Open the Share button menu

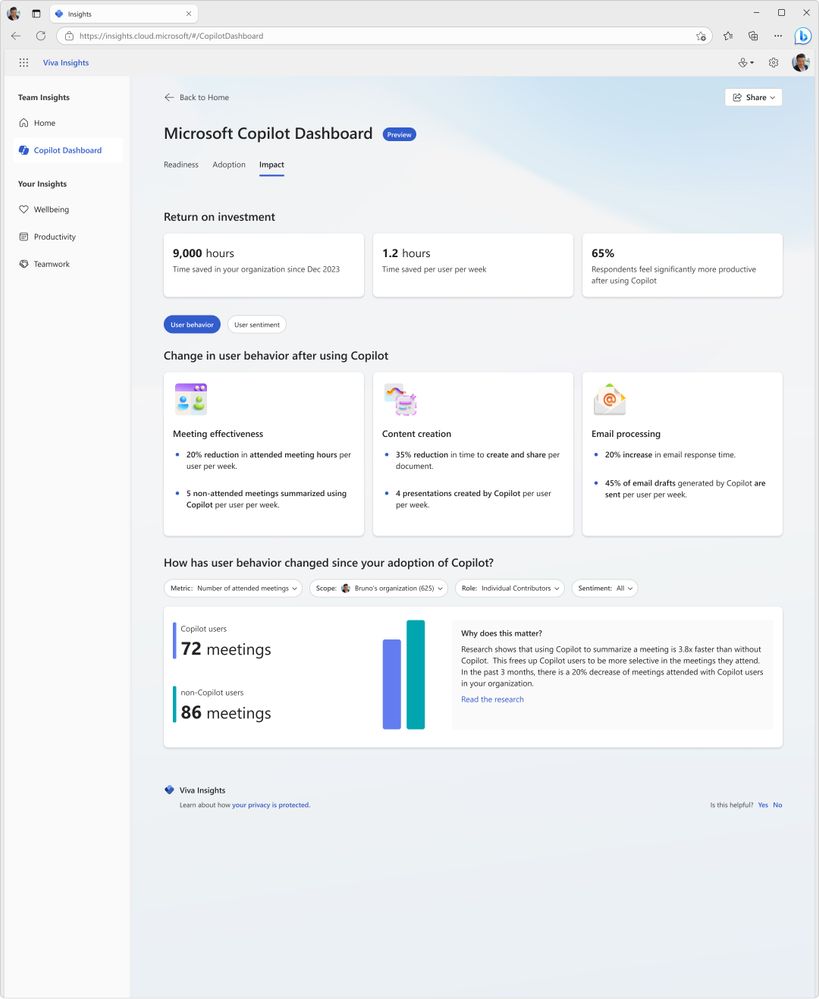[x=753, y=97]
